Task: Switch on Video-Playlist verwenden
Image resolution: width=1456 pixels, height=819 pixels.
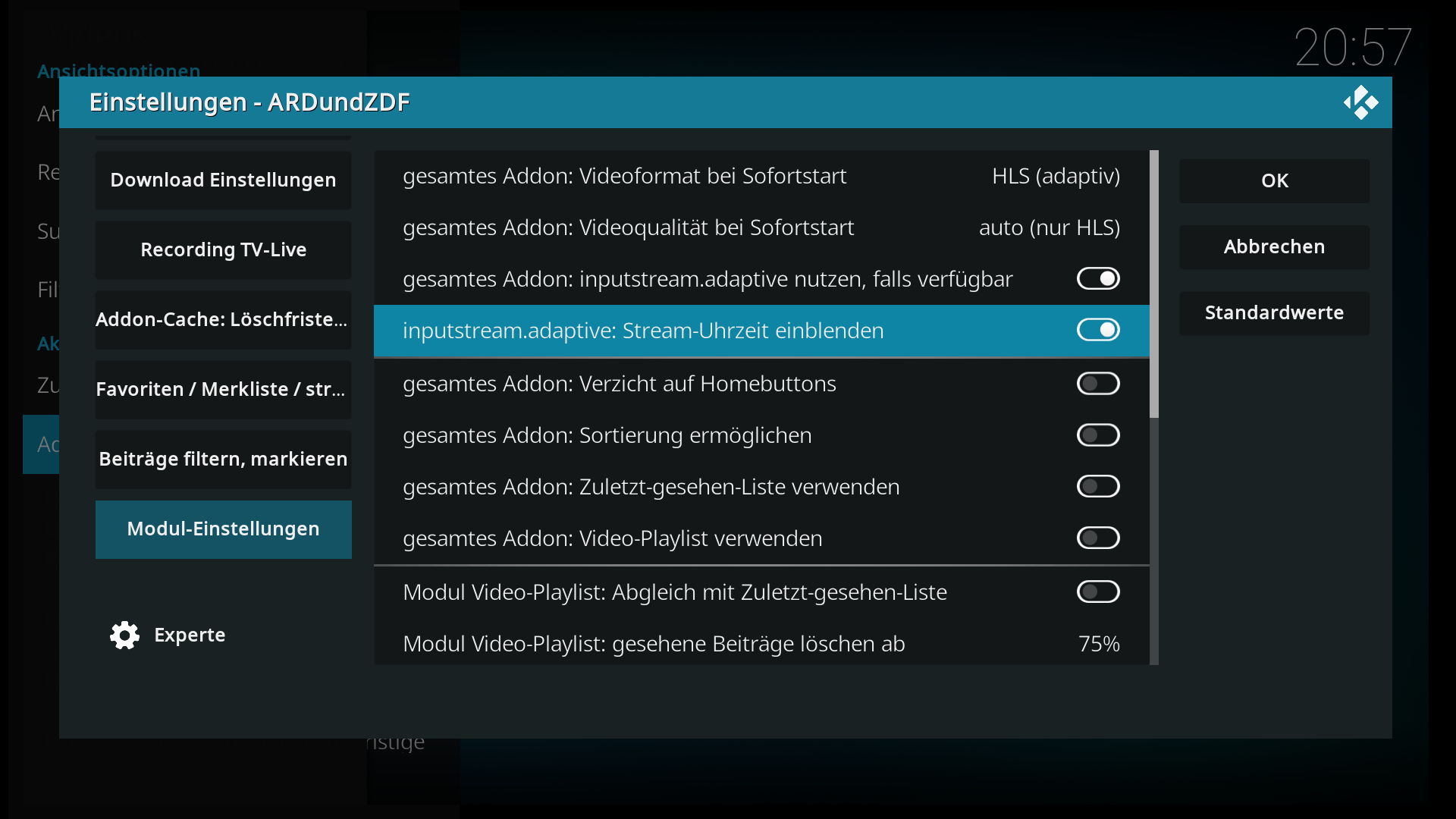Action: (x=1098, y=538)
